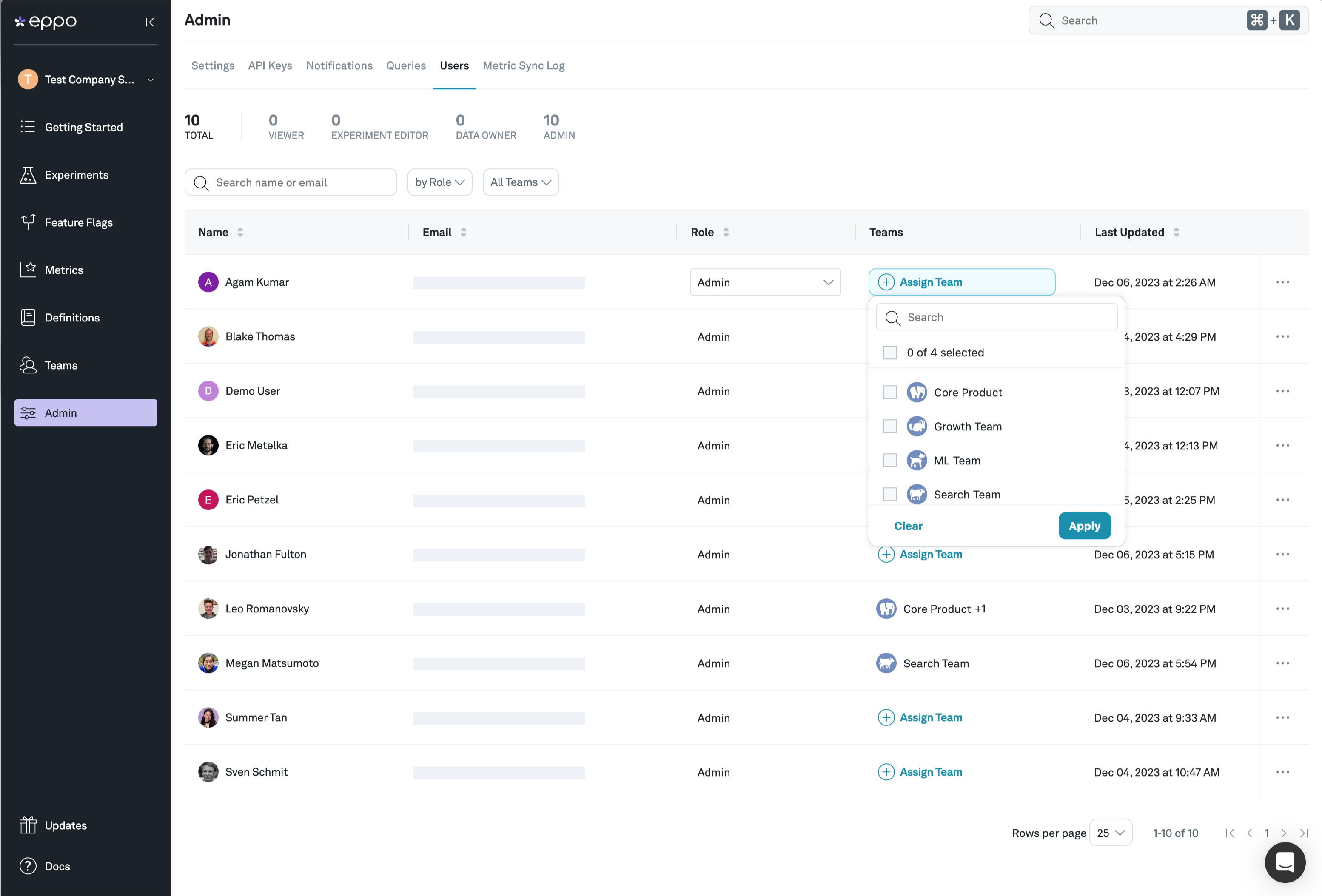Open the Docs help section

pyautogui.click(x=57, y=866)
